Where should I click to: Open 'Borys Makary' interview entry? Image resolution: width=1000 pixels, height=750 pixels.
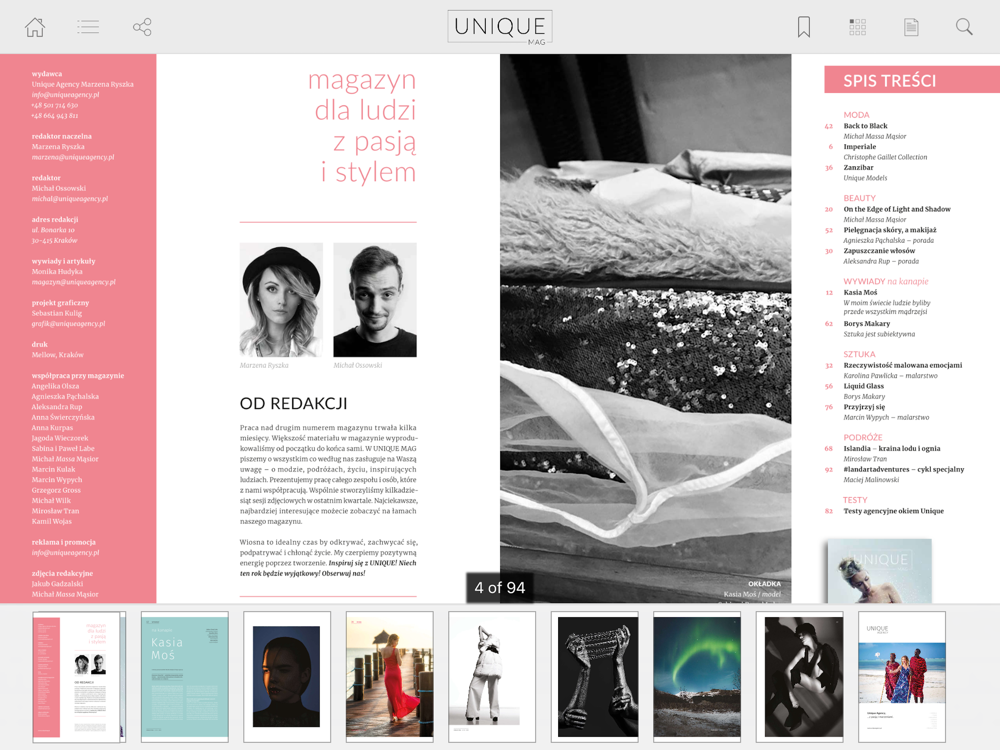(x=867, y=324)
